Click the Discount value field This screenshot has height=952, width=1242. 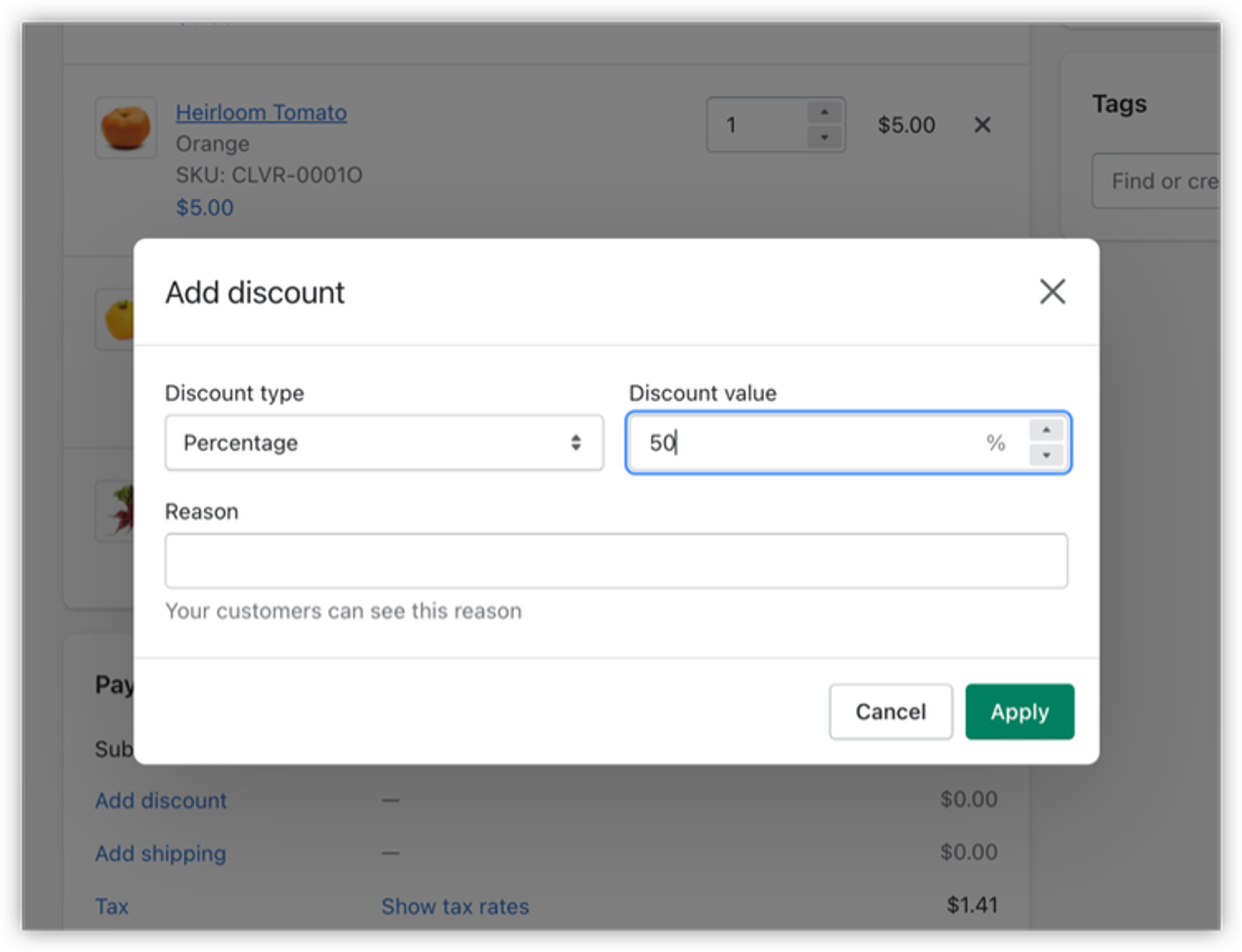pos(807,443)
